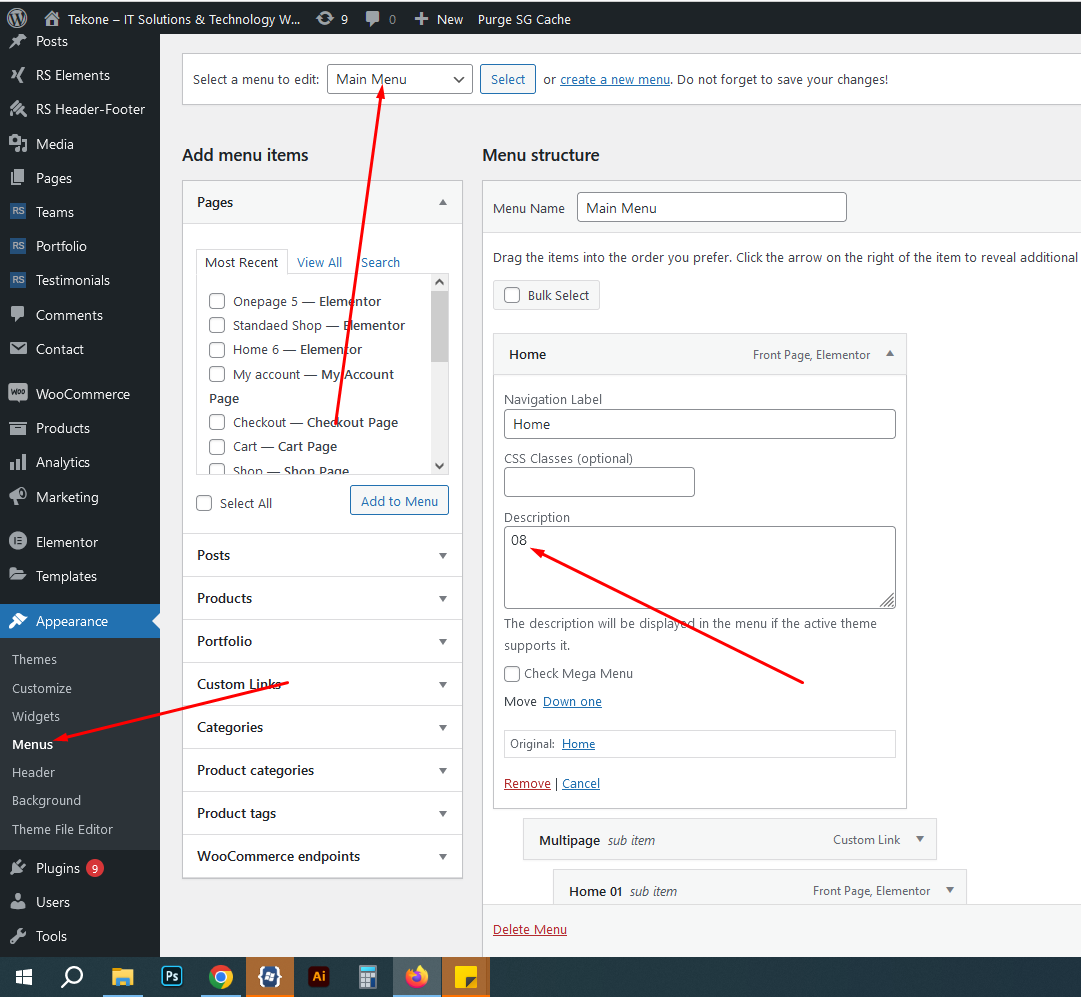Viewport: 1081px width, 997px height.
Task: Open RS Header-Footer sidebar icon
Action: [x=18, y=109]
